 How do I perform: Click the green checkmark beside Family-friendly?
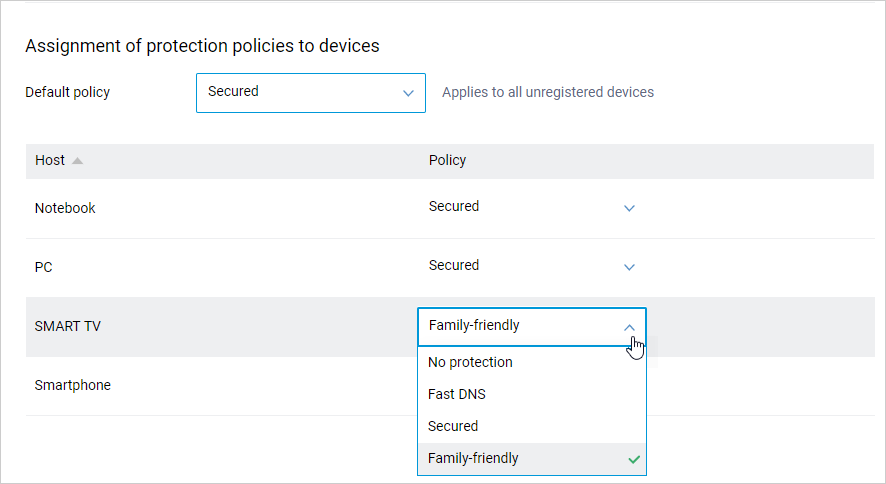(633, 459)
